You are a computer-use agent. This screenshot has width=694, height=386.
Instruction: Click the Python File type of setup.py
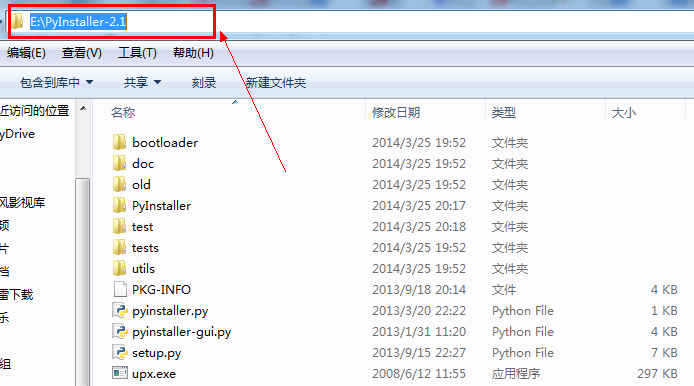pyautogui.click(x=523, y=353)
